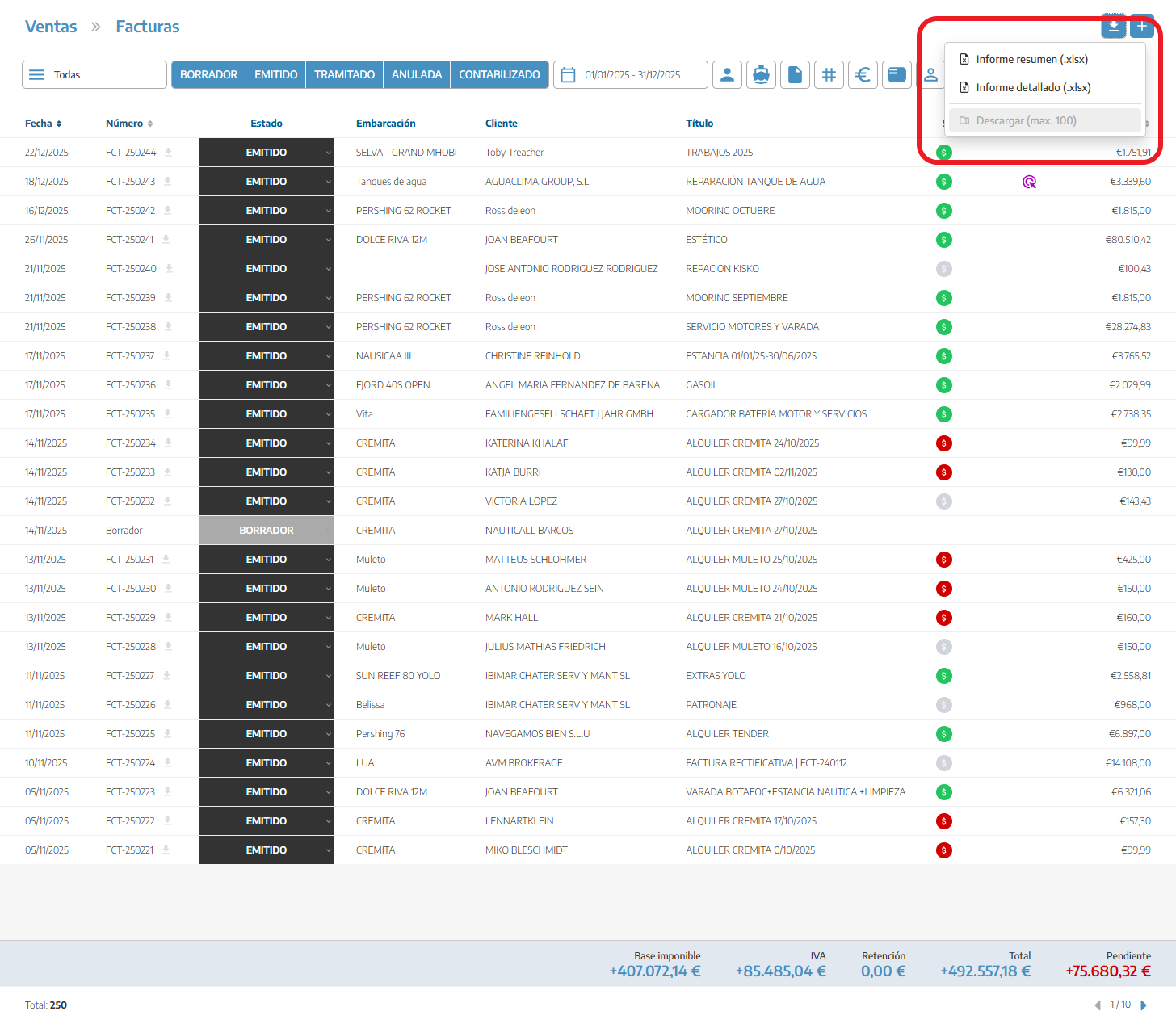The height and width of the screenshot is (1028, 1176).
Task: Download invoice FCT-250224 via its row icon
Action: (x=168, y=762)
